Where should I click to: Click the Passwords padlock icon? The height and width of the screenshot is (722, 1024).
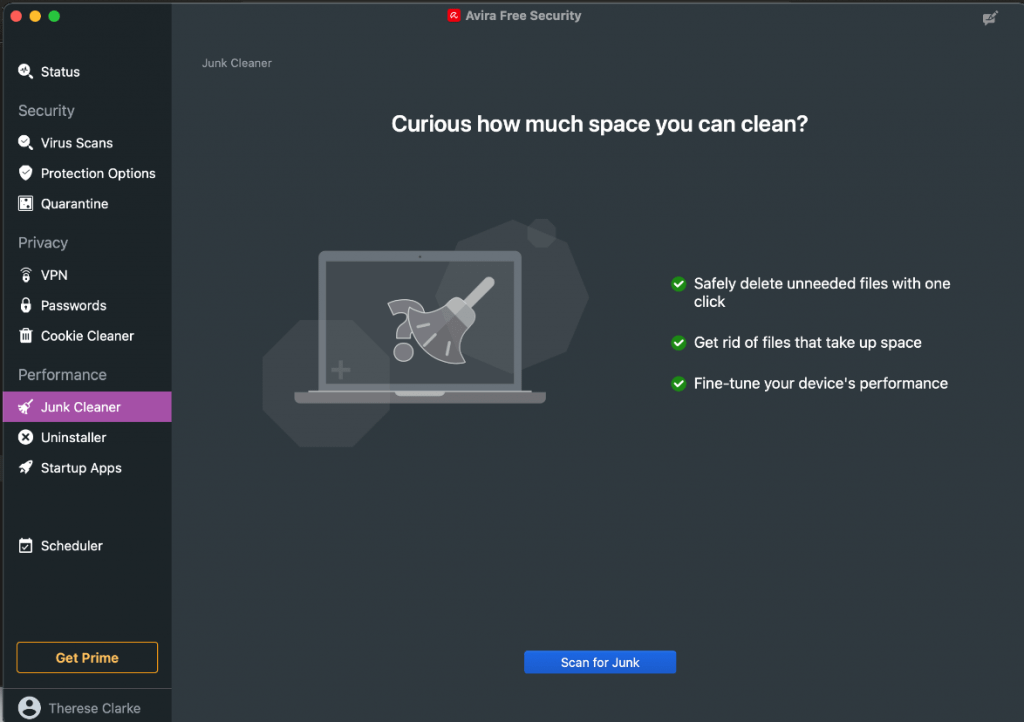pos(25,305)
